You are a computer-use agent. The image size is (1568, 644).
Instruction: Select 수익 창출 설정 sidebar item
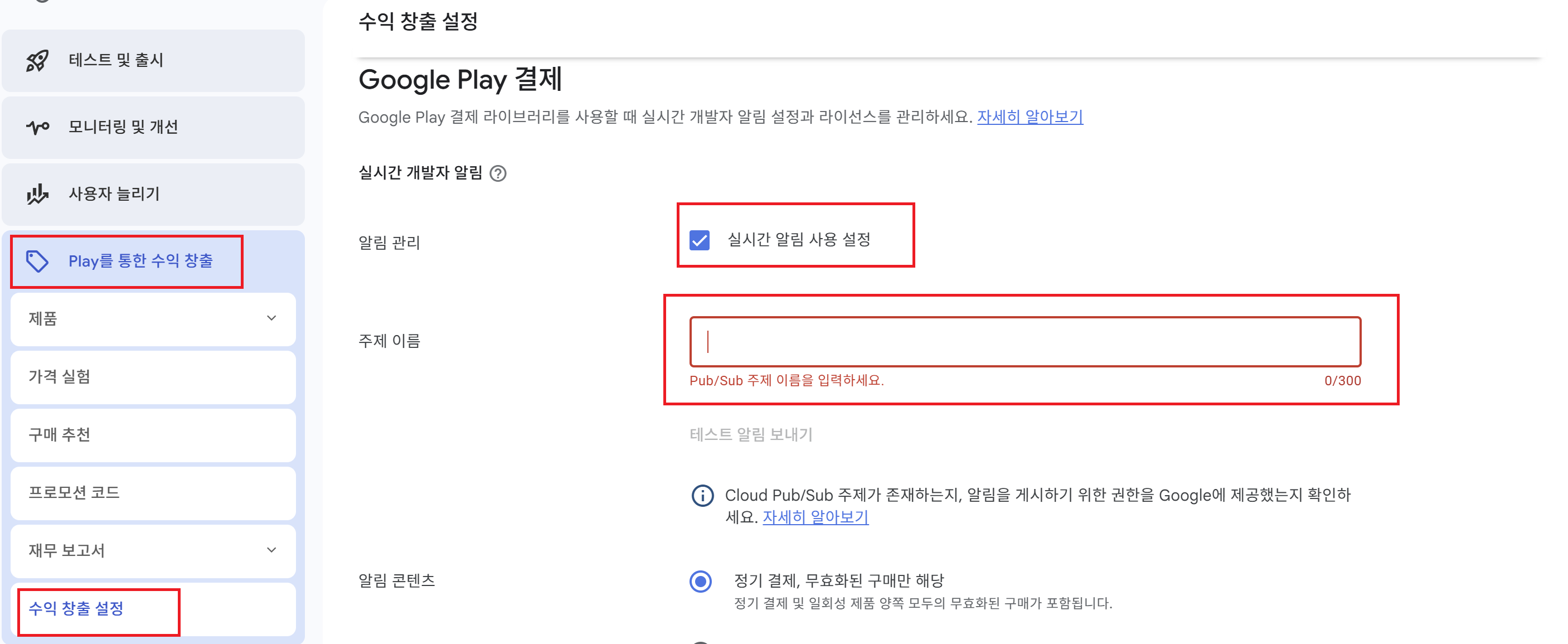tap(76, 608)
